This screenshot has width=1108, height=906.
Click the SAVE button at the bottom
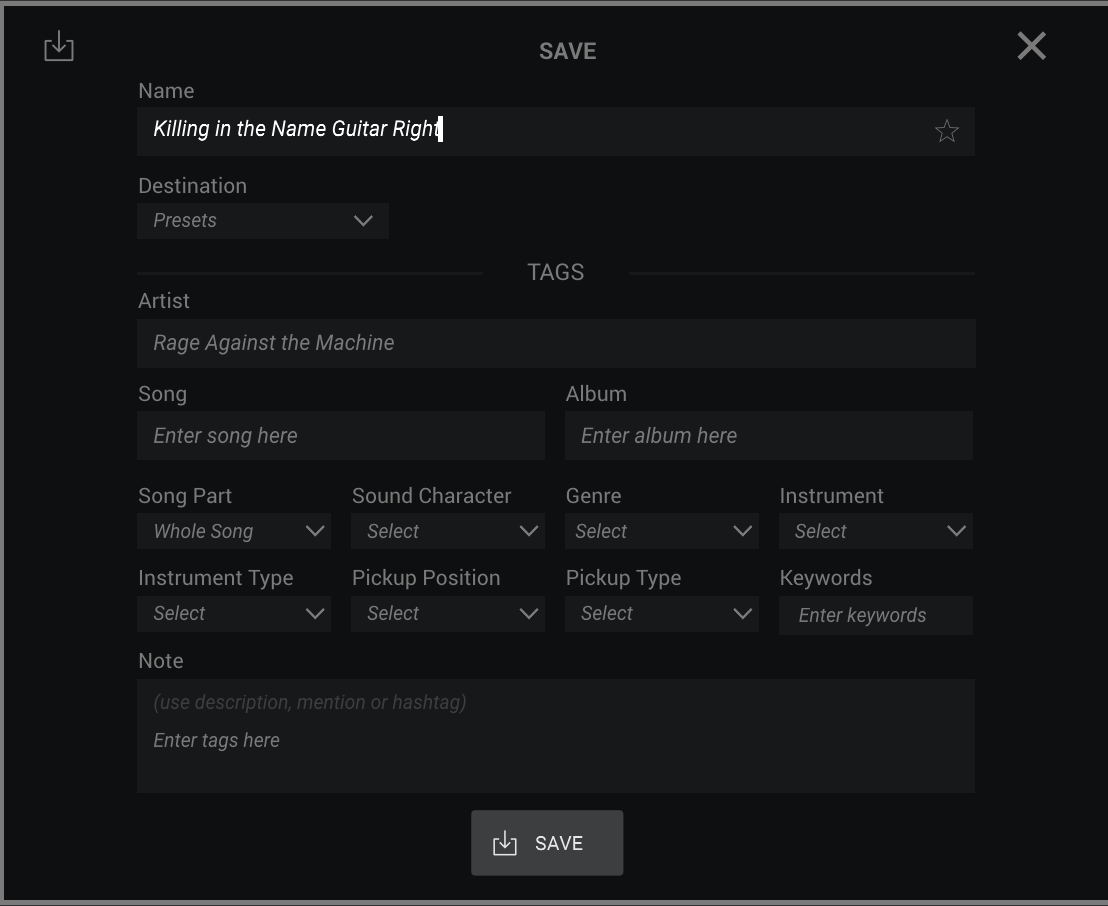point(547,843)
